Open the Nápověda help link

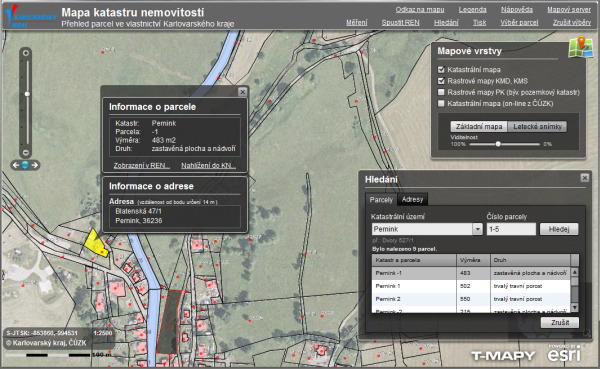click(517, 10)
